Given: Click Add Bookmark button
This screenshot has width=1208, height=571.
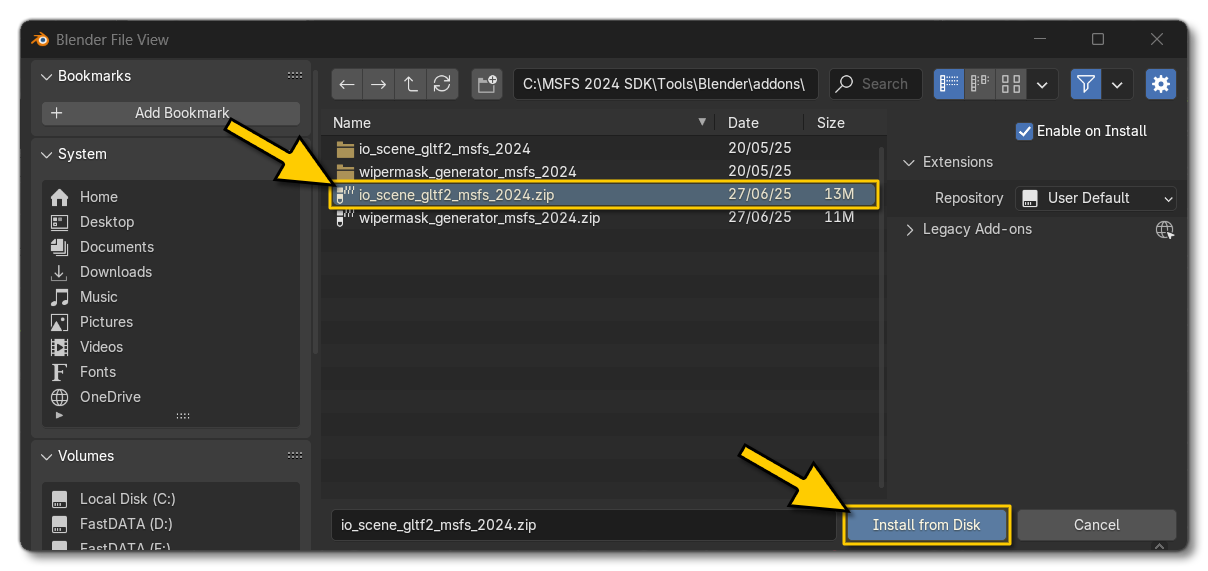Looking at the screenshot, I should 171,113.
